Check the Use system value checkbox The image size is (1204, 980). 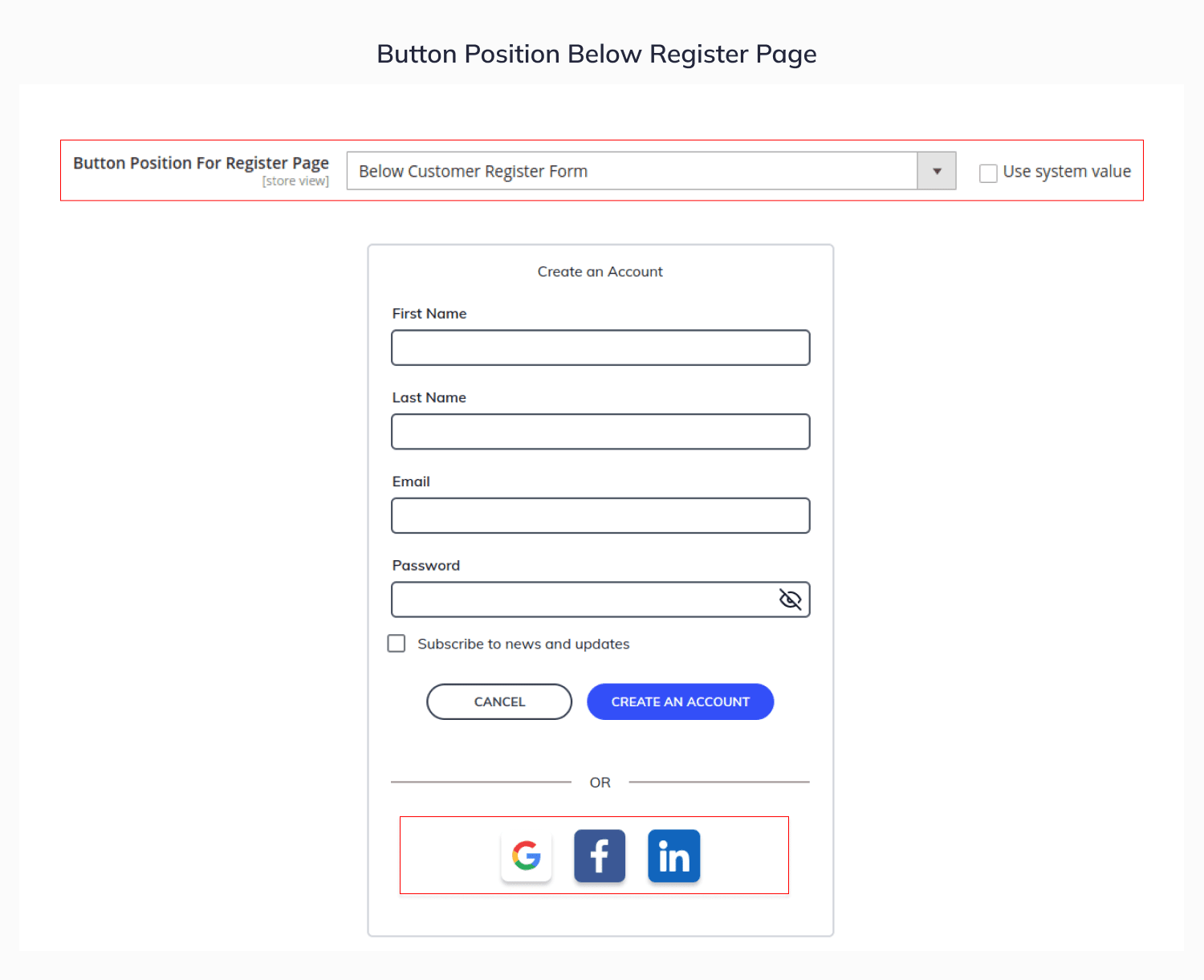point(988,173)
